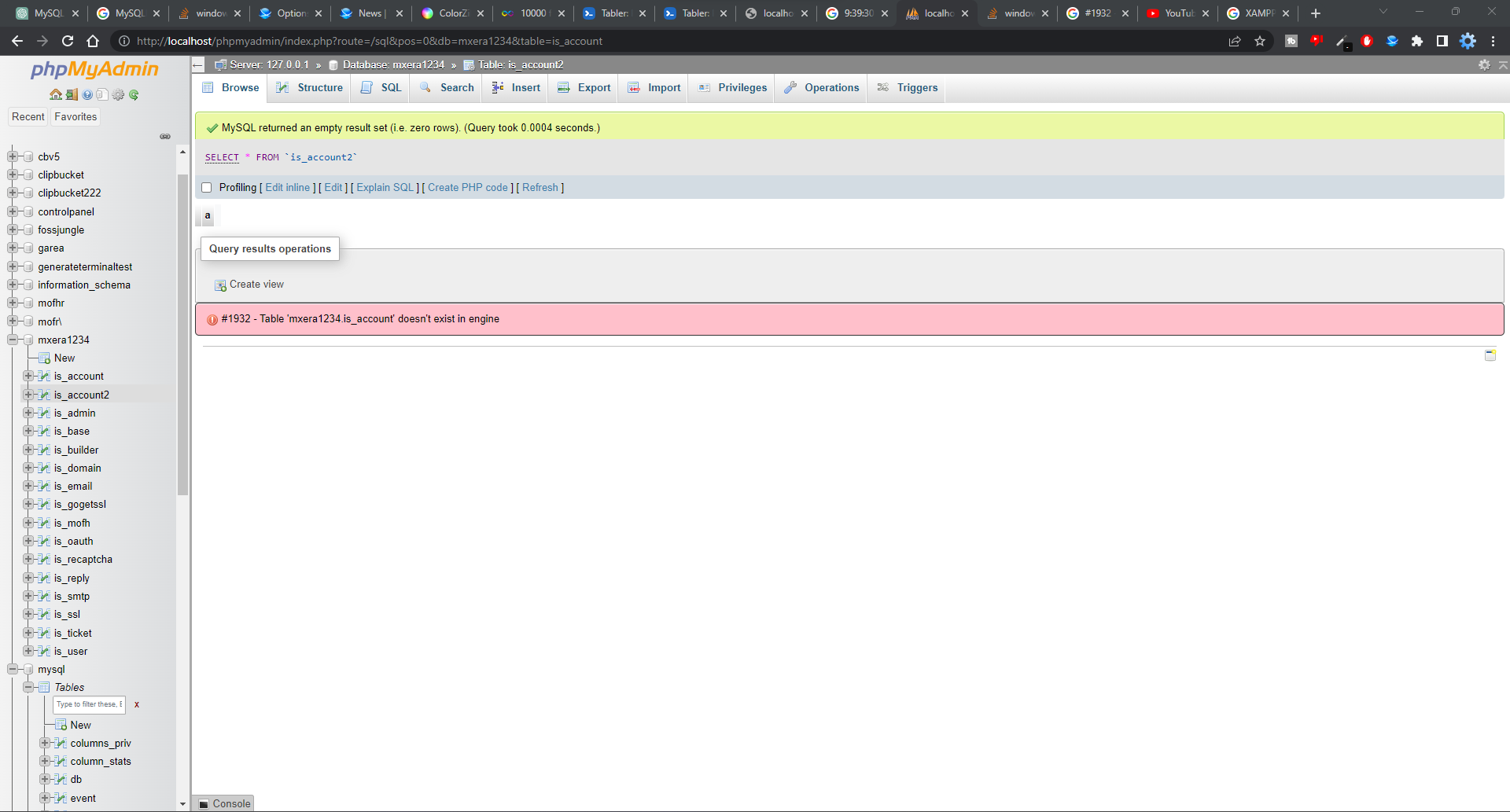
Task: Click the Explain SQL link
Action: tap(385, 188)
